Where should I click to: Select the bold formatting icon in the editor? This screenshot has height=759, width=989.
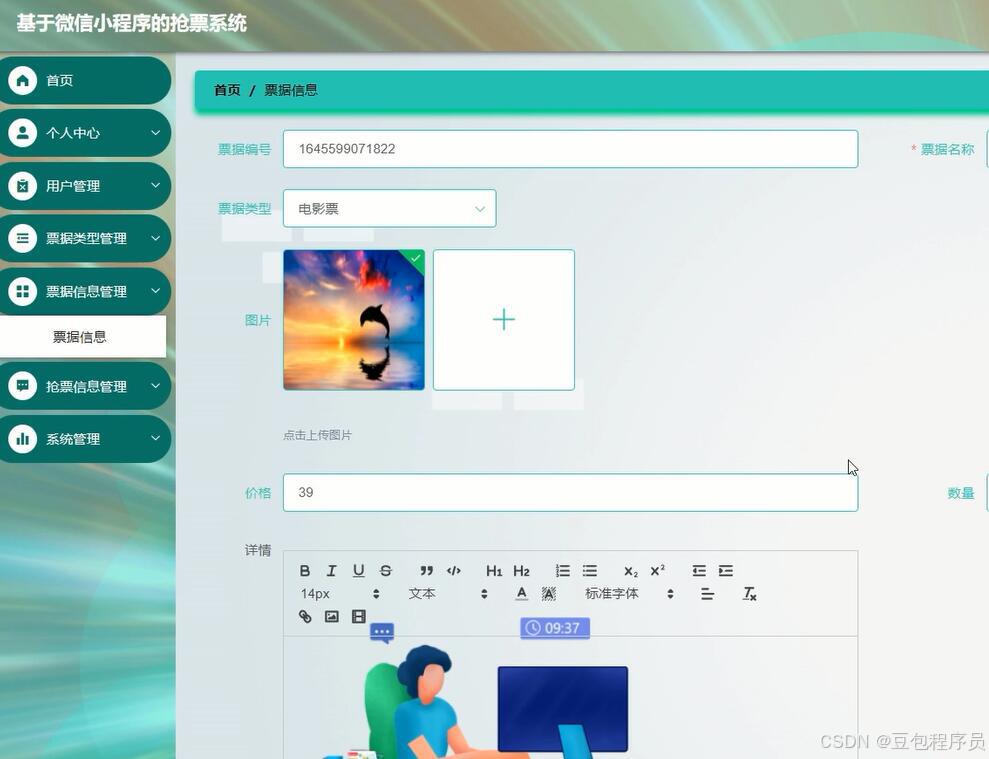coord(305,570)
